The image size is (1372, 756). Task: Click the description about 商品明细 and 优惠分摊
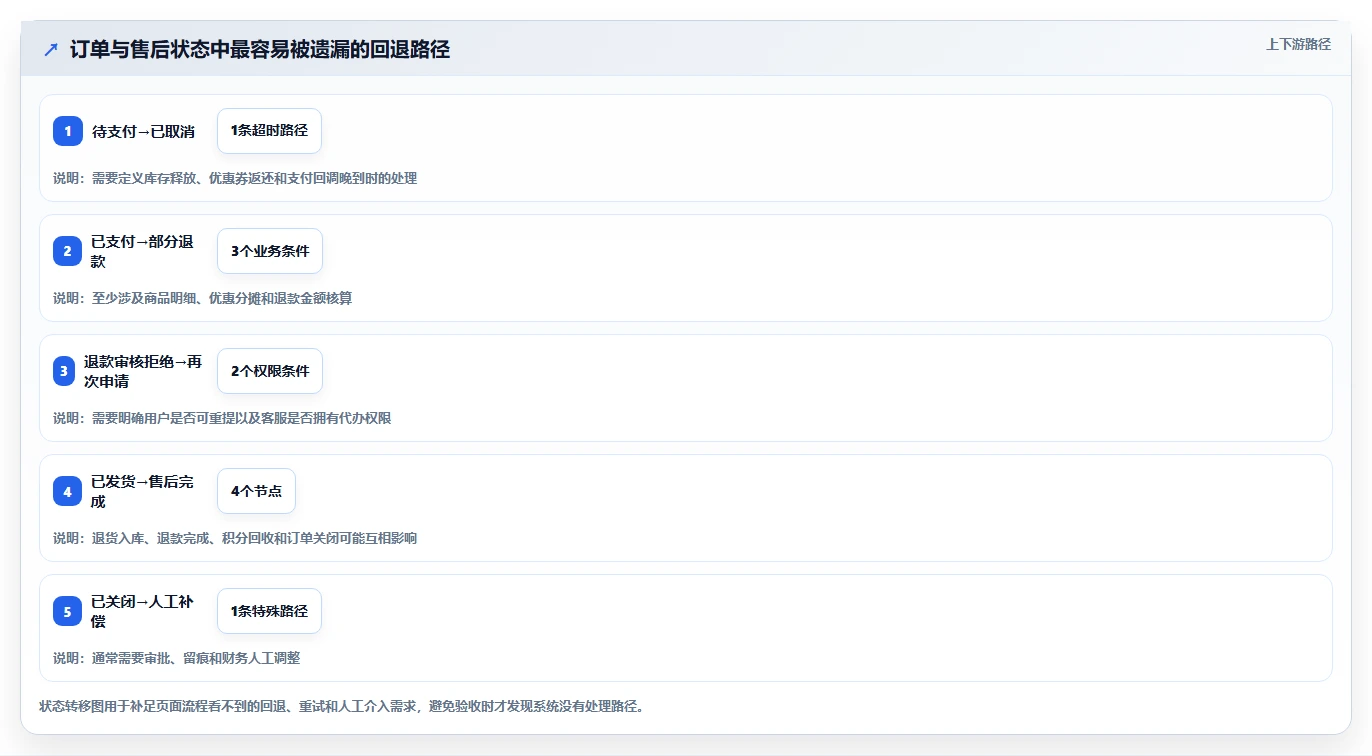point(202,298)
